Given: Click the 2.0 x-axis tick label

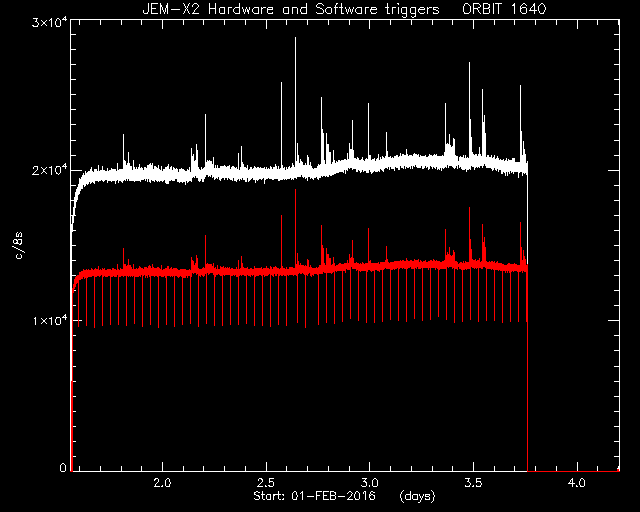Looking at the screenshot, I should tap(162, 483).
